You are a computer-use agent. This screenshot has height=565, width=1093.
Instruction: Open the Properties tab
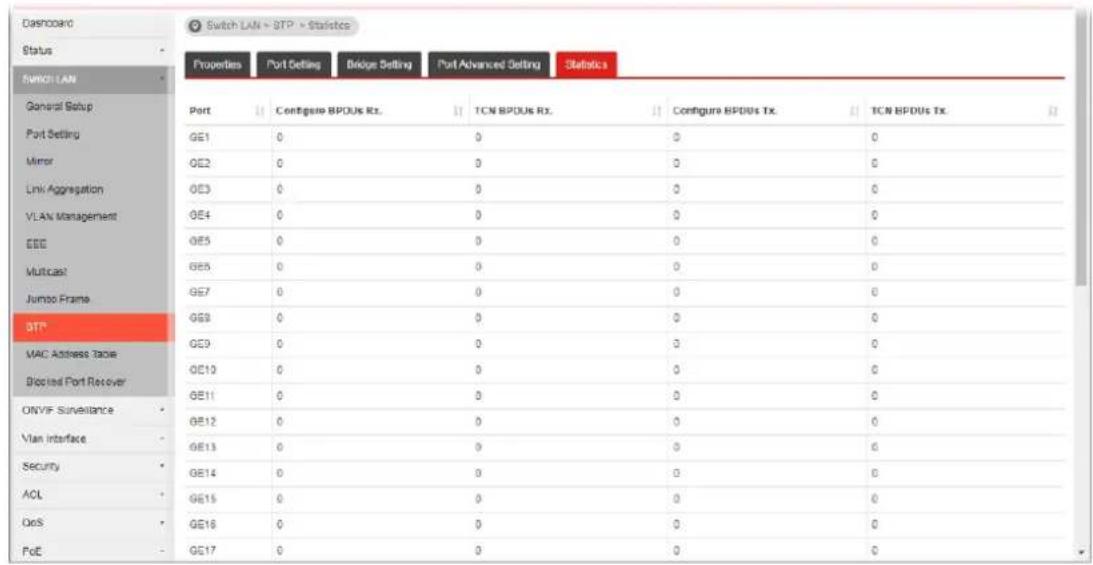click(x=217, y=64)
